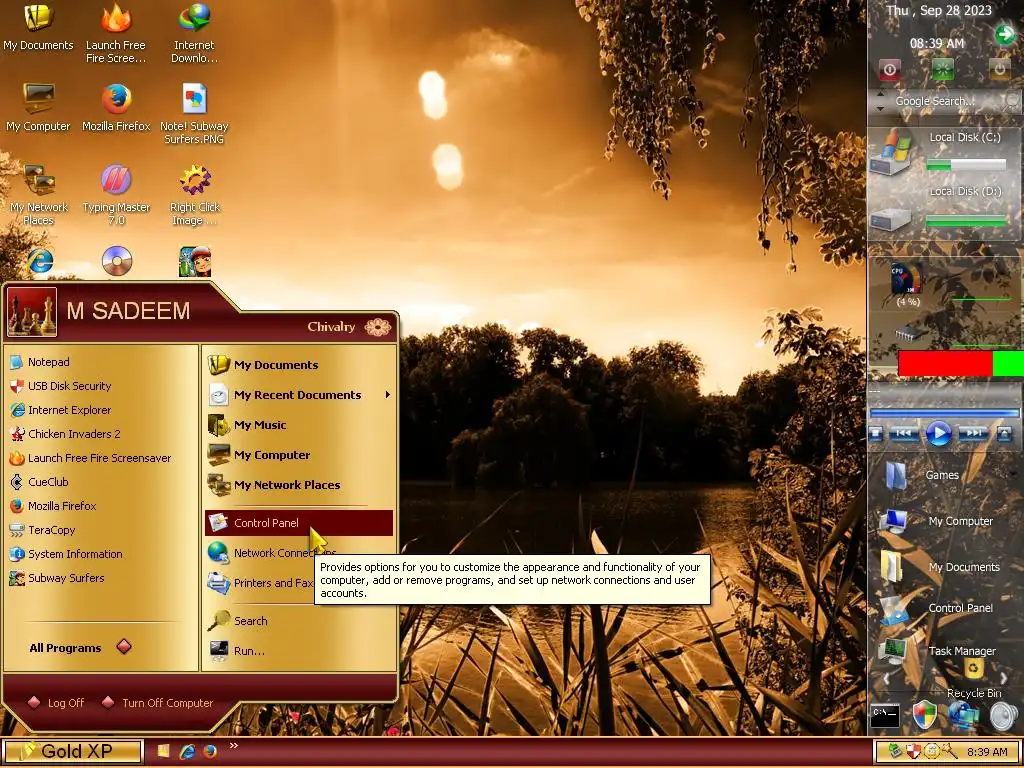The image size is (1024, 768).
Task: Click the CPU meter gauge icon
Action: point(906,280)
